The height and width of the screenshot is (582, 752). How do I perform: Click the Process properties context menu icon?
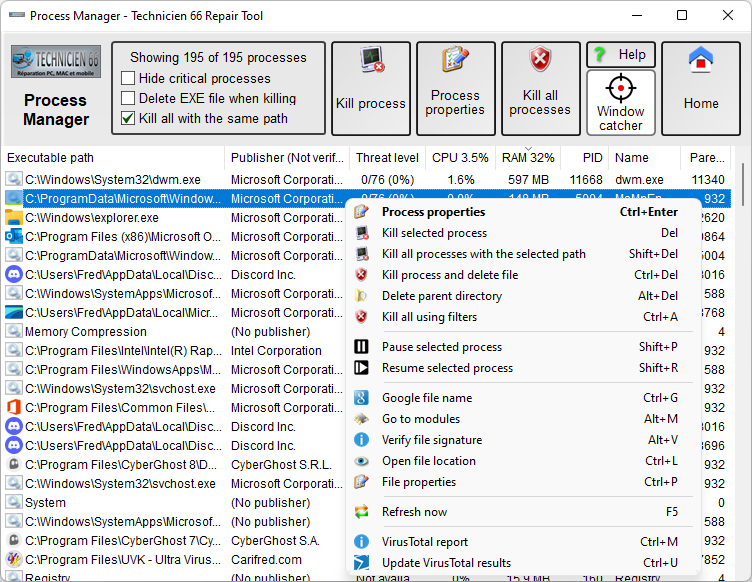coord(361,212)
